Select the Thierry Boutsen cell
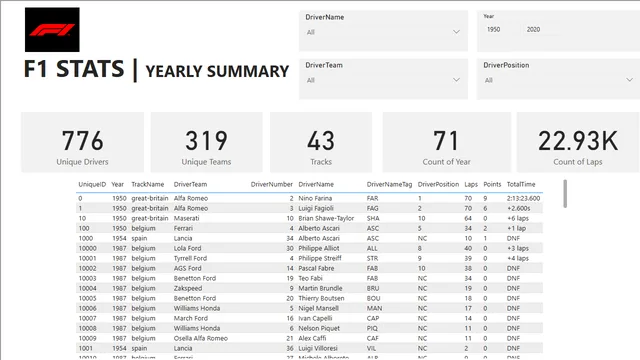The image size is (640, 360). [x=321, y=298]
